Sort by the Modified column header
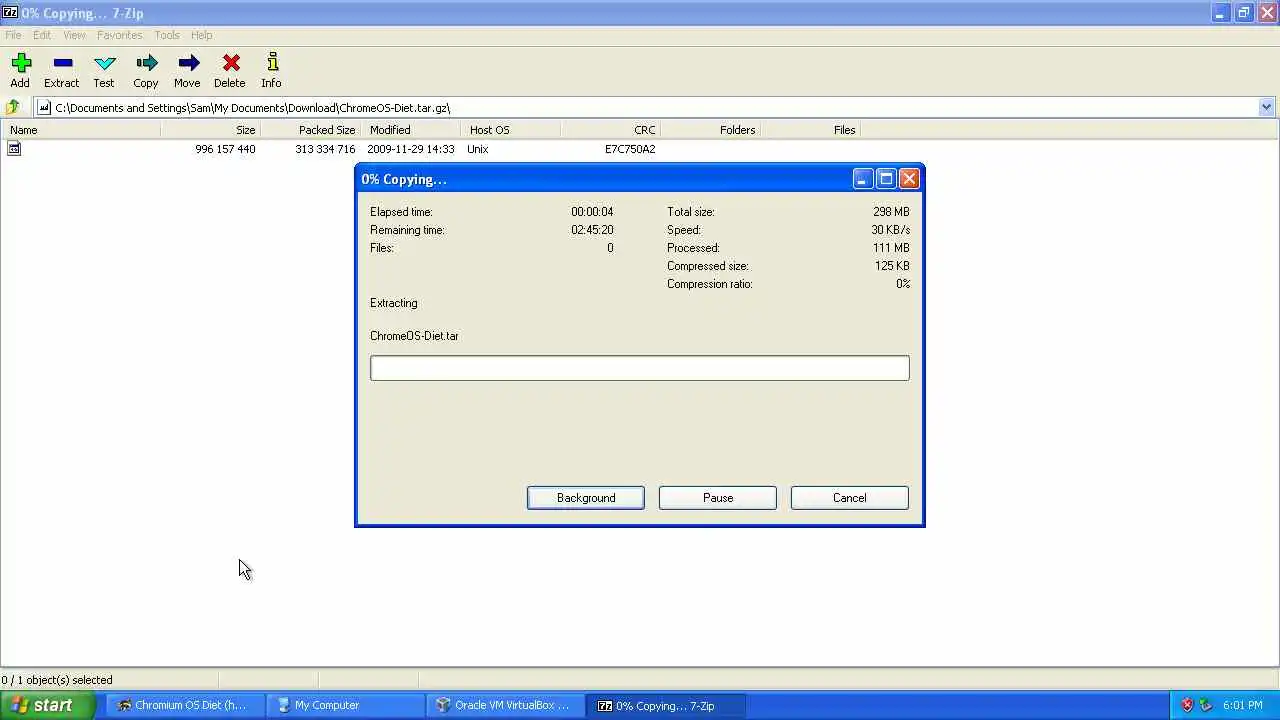Viewport: 1280px width, 720px height. pos(410,130)
